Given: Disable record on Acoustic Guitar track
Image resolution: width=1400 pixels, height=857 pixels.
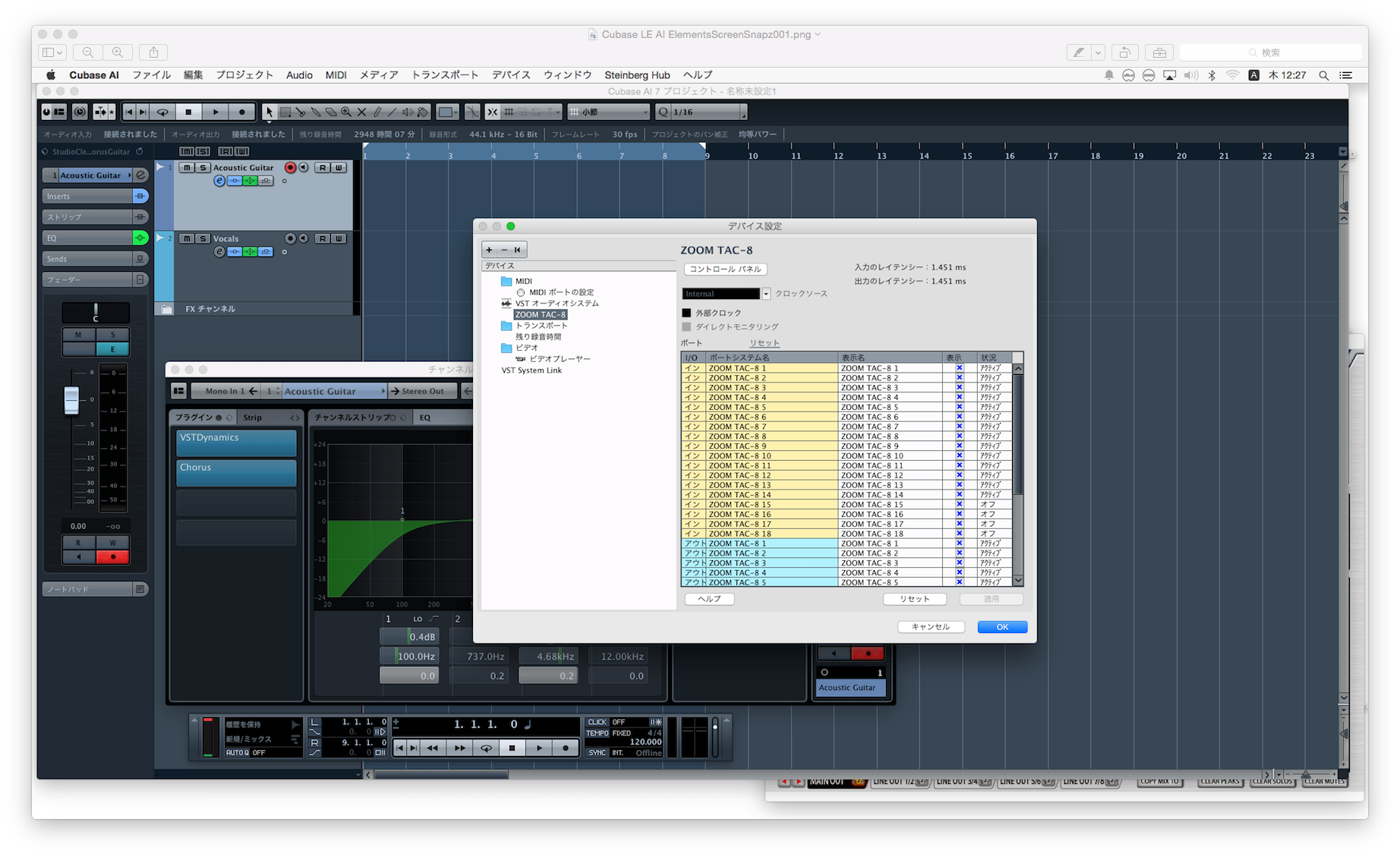Looking at the screenshot, I should click(290, 168).
